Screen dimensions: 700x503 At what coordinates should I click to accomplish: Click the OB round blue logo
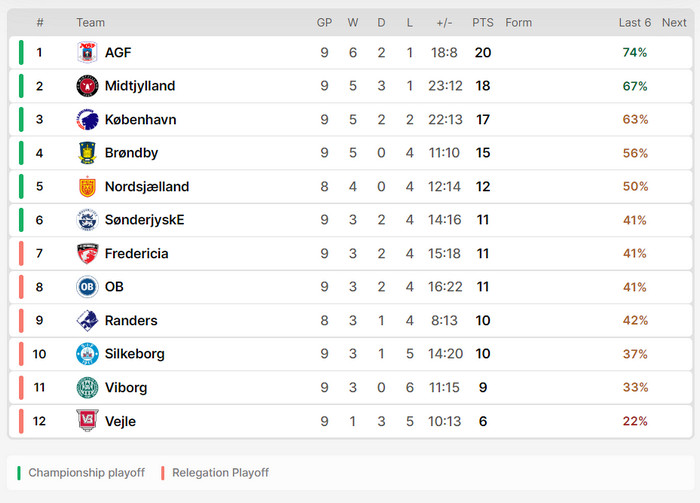pyautogui.click(x=88, y=287)
